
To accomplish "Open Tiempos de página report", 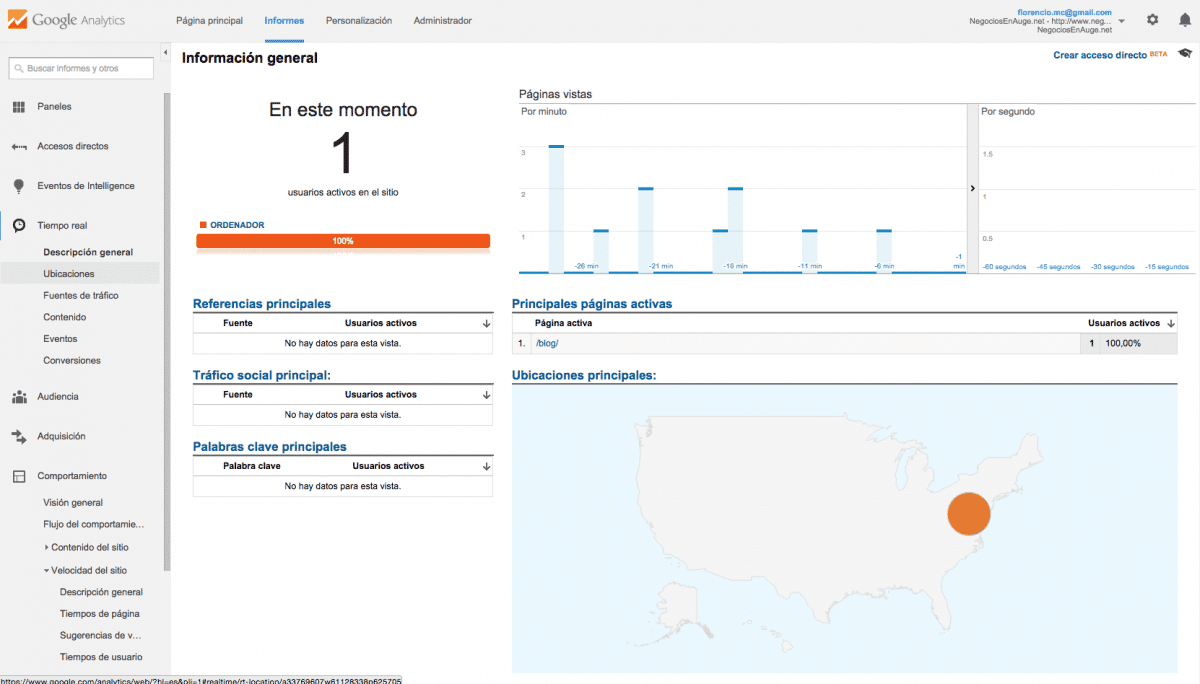I will point(100,613).
